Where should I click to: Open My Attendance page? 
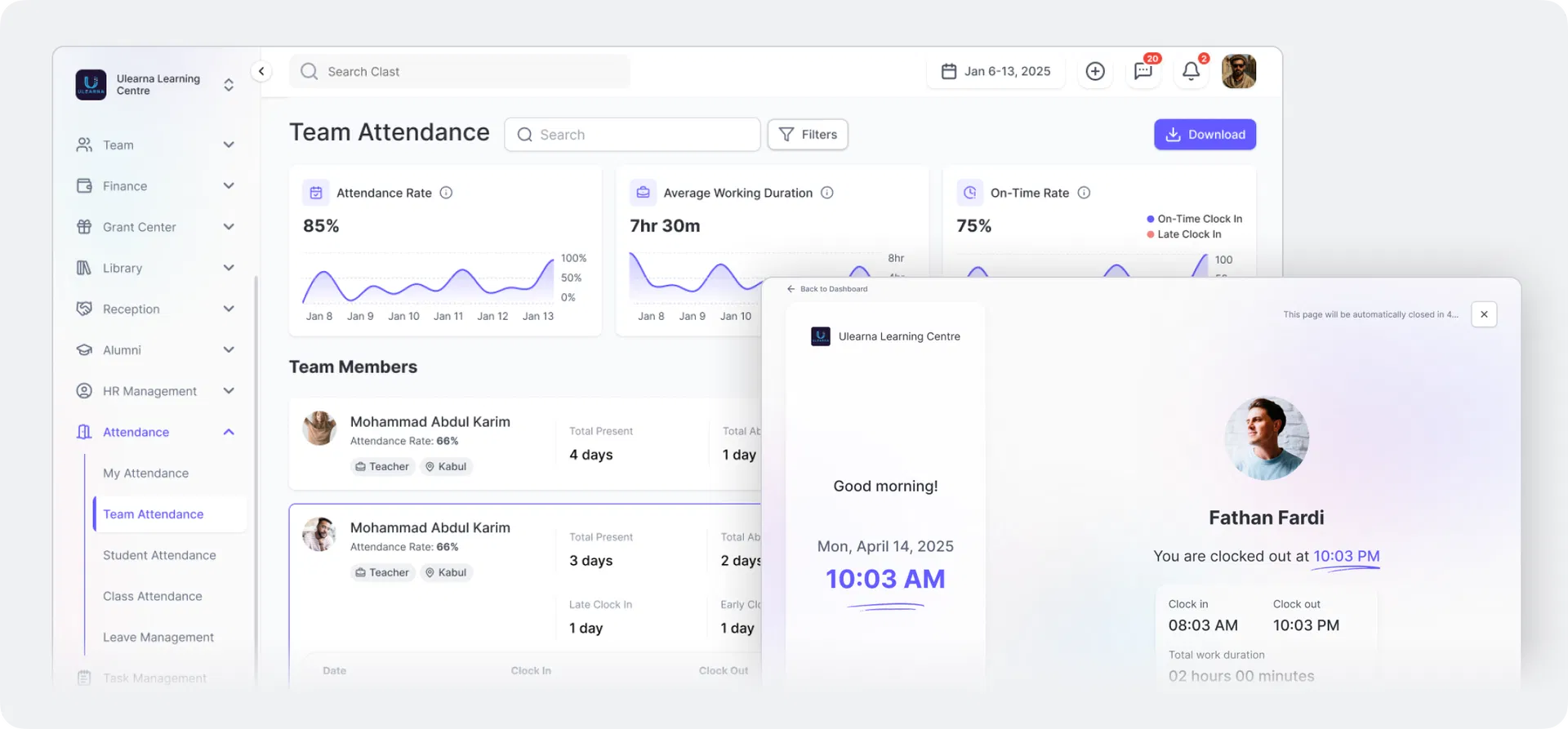[145, 473]
